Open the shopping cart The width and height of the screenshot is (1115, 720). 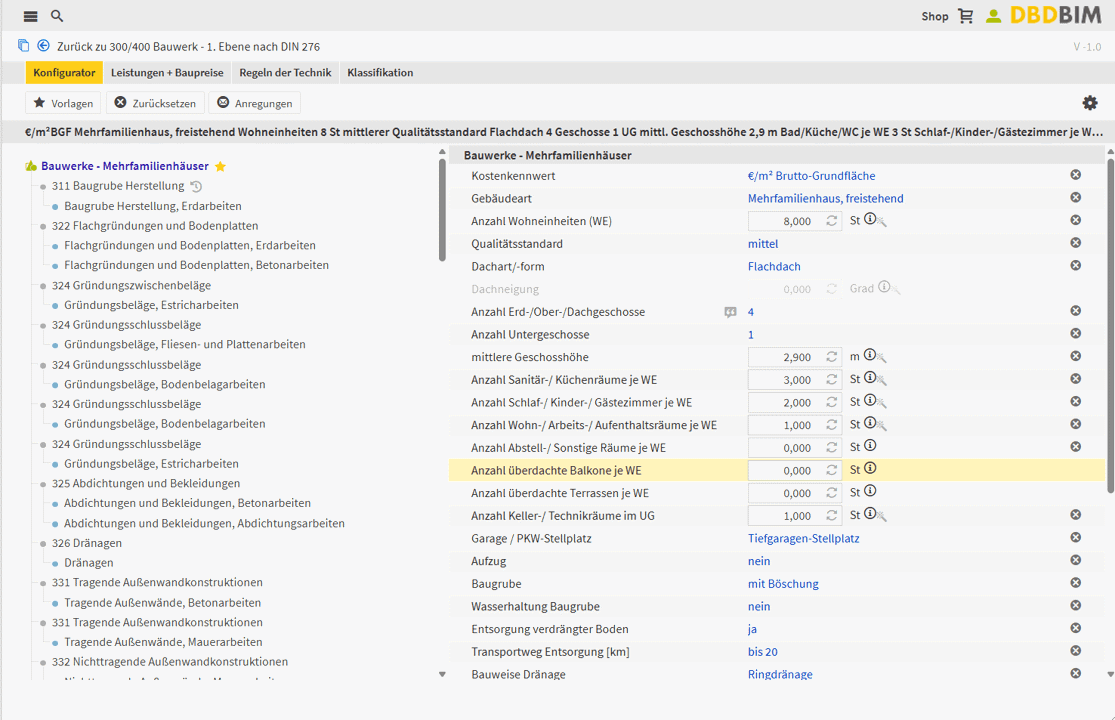click(x=966, y=16)
